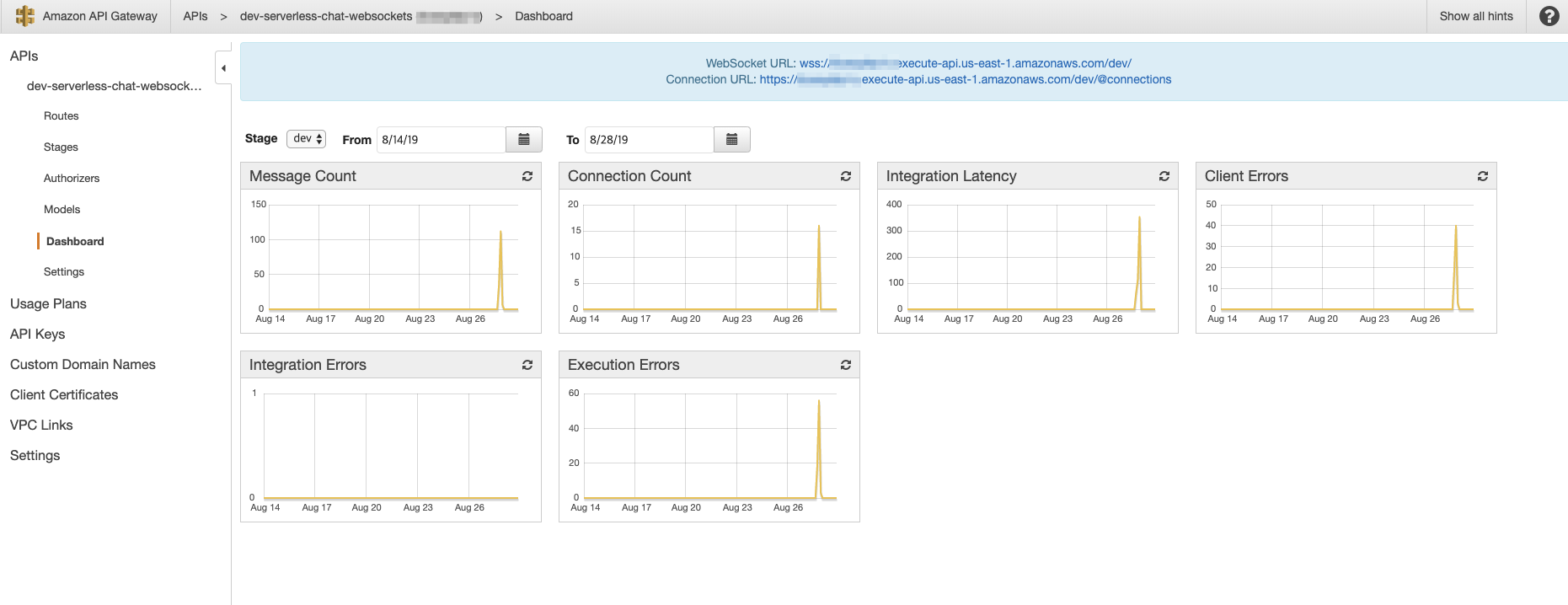Screen dimensions: 1568x605
Task: Open the API's Settings under Dashboard
Action: click(64, 272)
